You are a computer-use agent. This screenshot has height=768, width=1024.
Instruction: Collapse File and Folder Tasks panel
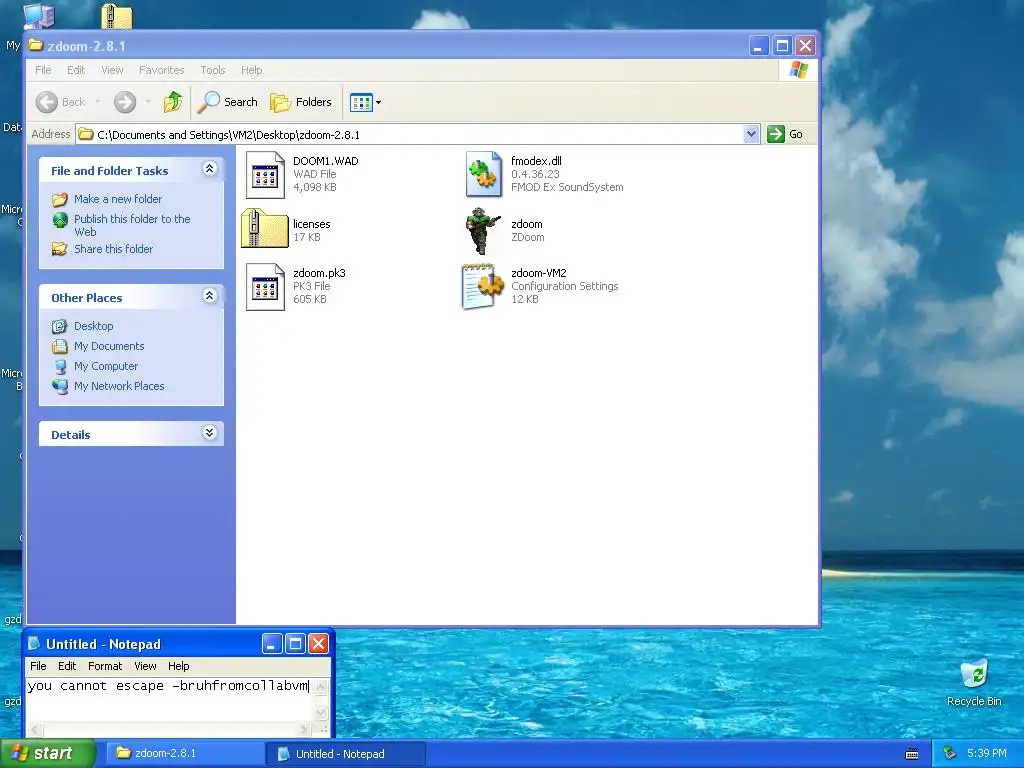210,169
